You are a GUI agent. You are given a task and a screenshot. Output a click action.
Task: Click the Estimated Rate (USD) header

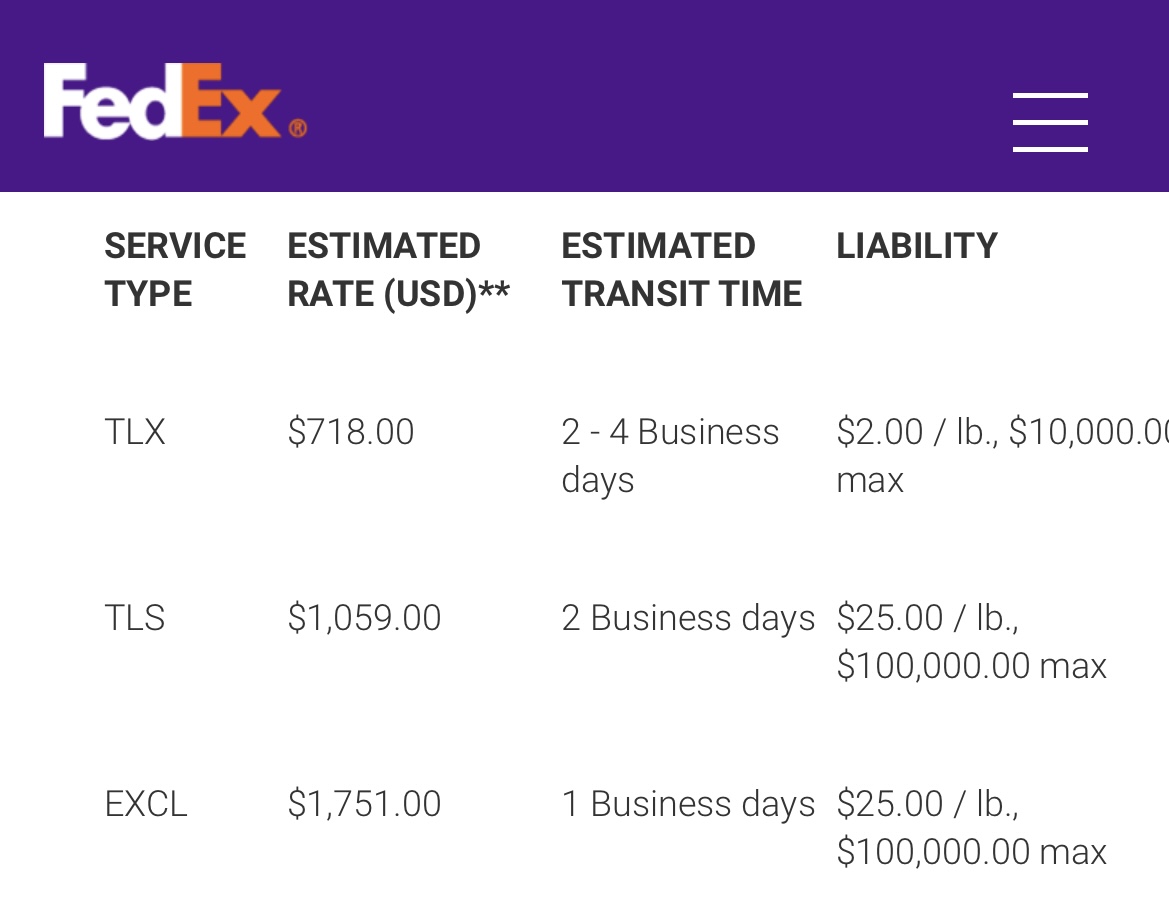pos(398,270)
